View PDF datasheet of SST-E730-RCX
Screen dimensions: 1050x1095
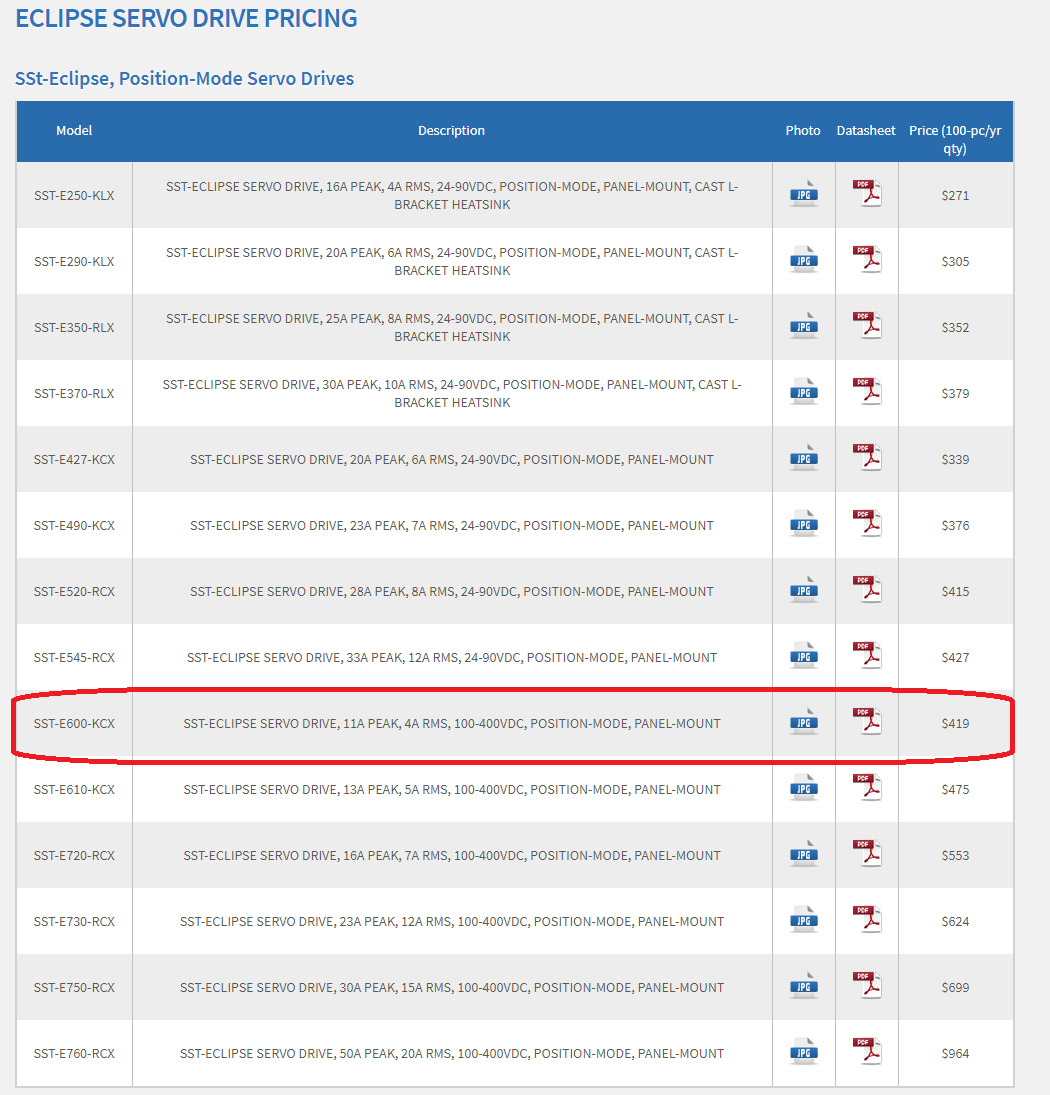[867, 919]
